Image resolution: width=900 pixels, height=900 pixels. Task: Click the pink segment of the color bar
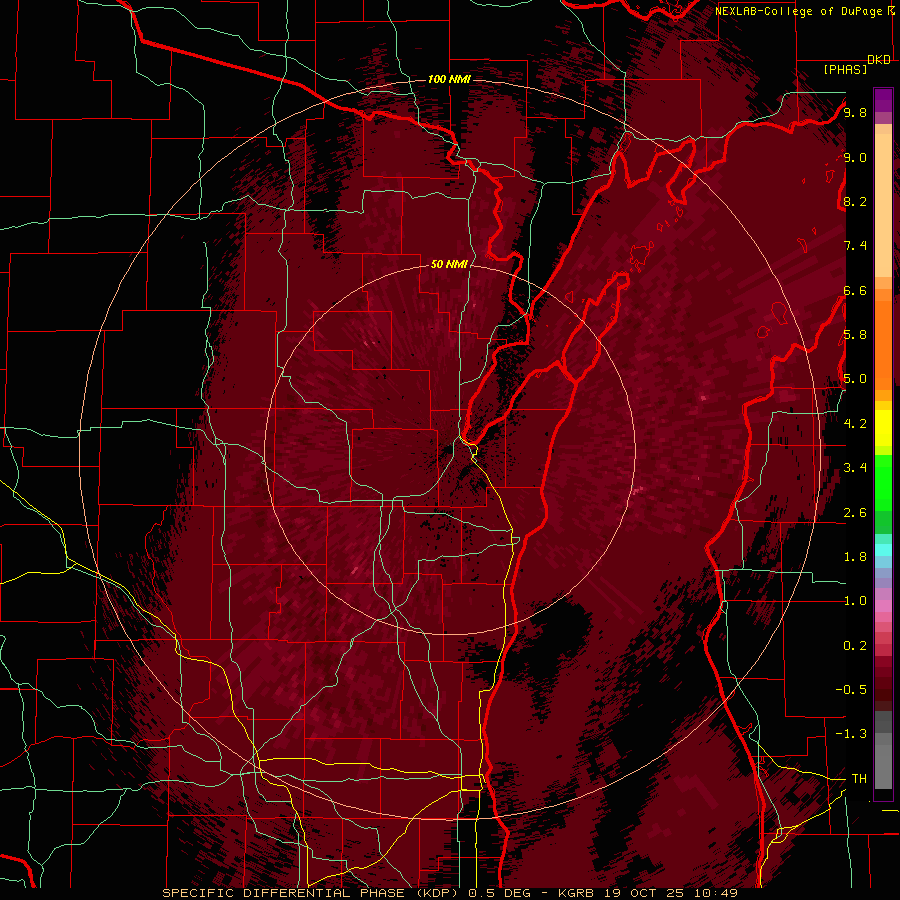883,606
